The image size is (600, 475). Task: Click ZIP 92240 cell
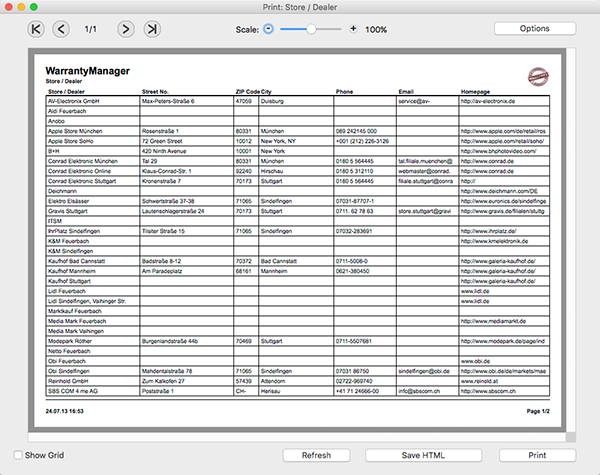click(246, 171)
